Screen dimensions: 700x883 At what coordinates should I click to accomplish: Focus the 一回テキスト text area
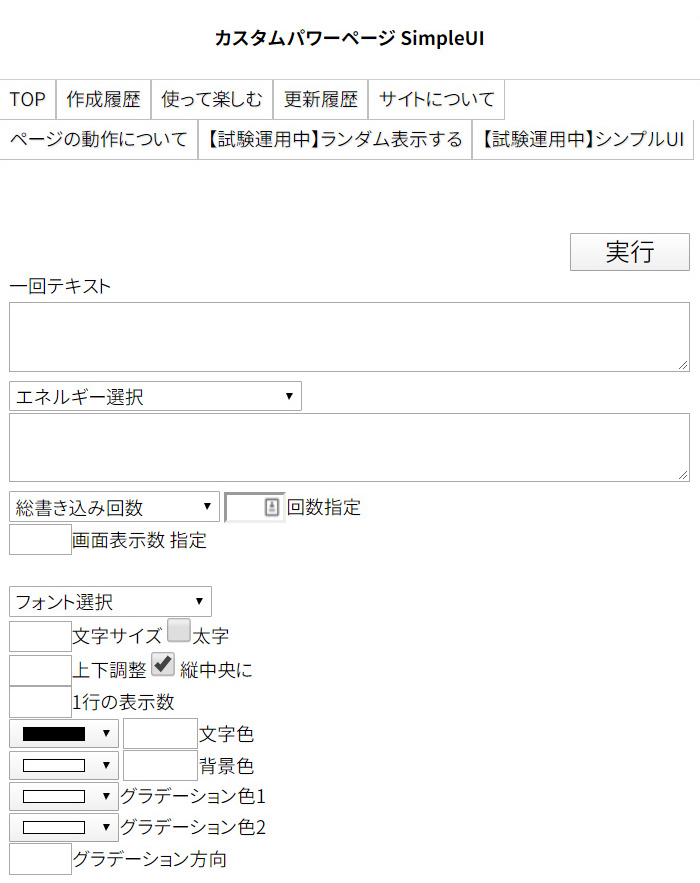click(349, 337)
